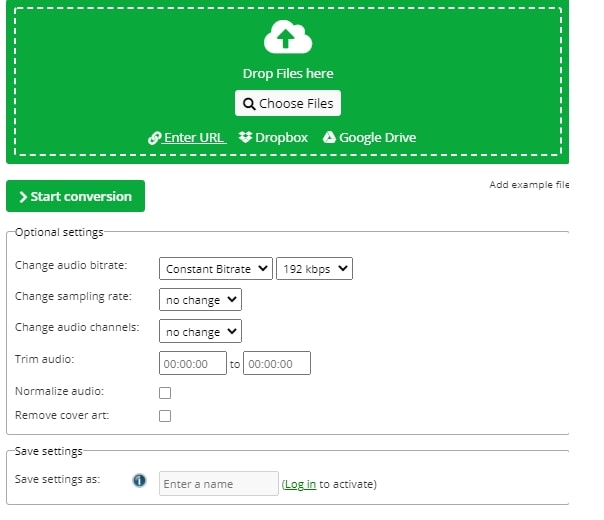Start the conversion
This screenshot has height=520, width=604.
pos(76,196)
